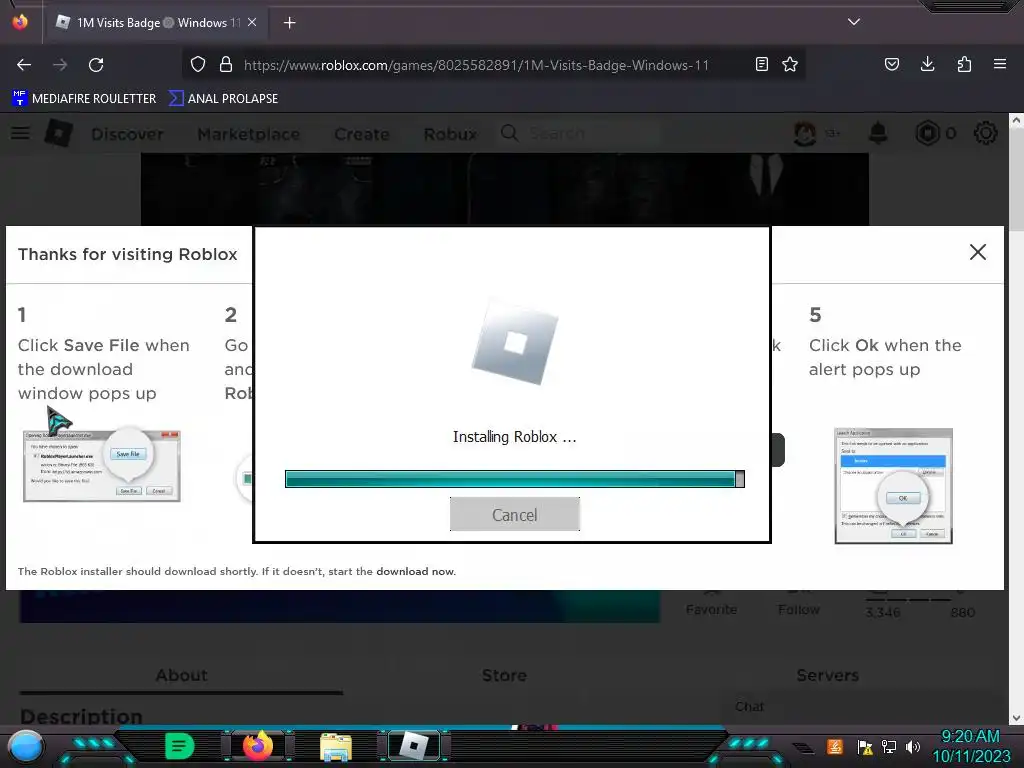The image size is (1024, 768).
Task: Close the 1M Visits Badge tab
Action: pyautogui.click(x=252, y=22)
